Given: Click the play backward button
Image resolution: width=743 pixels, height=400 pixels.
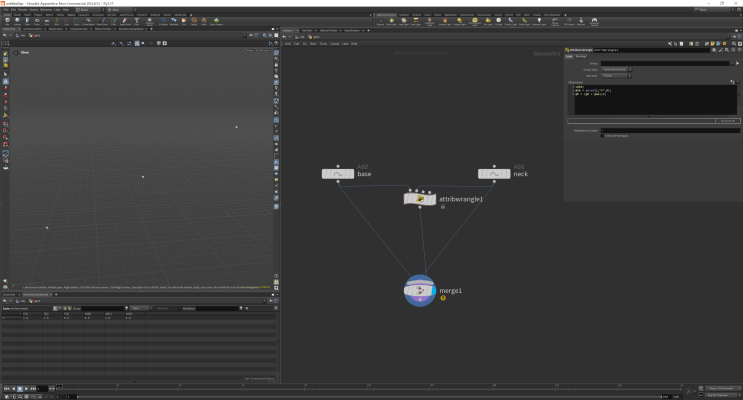Looking at the screenshot, I should [14, 389].
